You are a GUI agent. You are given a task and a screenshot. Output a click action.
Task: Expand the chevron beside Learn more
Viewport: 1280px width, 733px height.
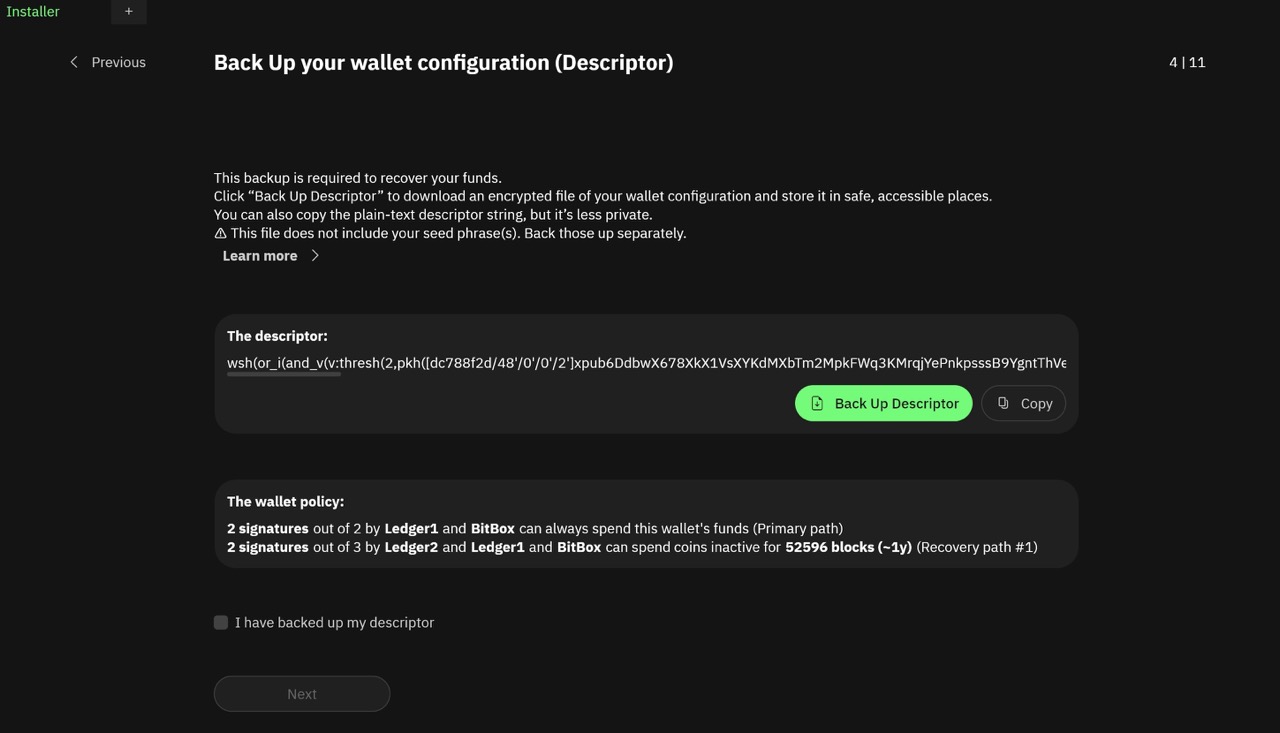tap(315, 256)
